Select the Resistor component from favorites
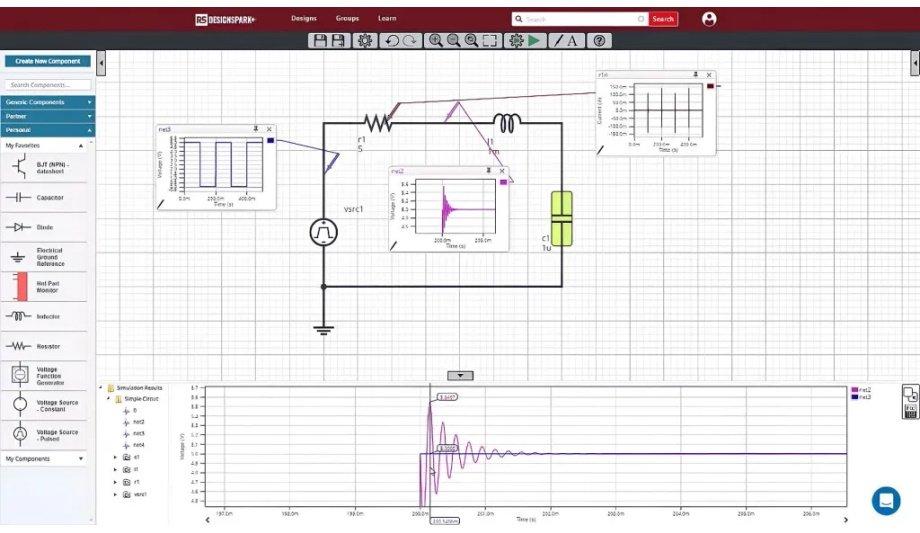 pyautogui.click(x=45, y=346)
